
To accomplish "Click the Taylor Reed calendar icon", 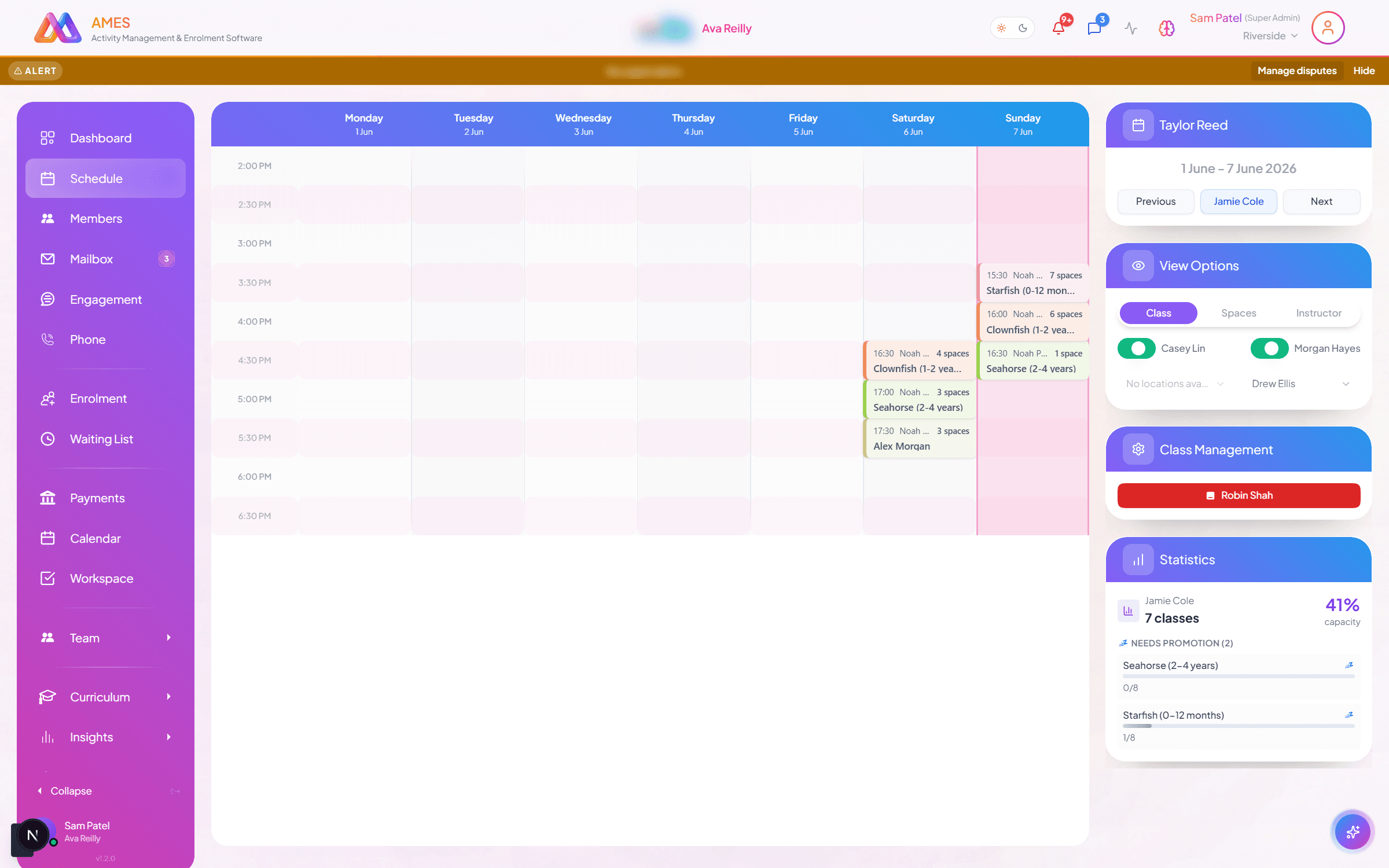I will coord(1138,125).
